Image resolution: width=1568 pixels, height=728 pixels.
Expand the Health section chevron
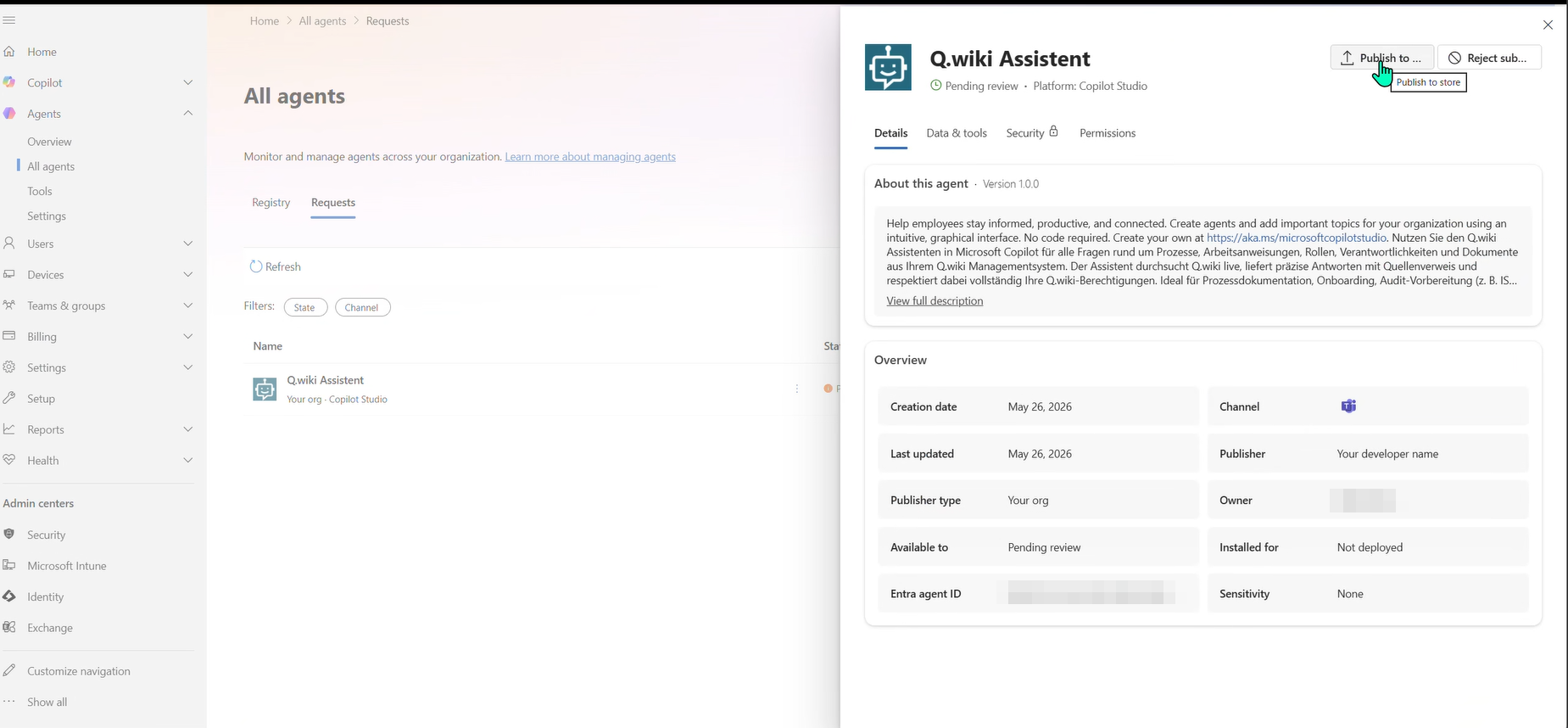coord(188,460)
